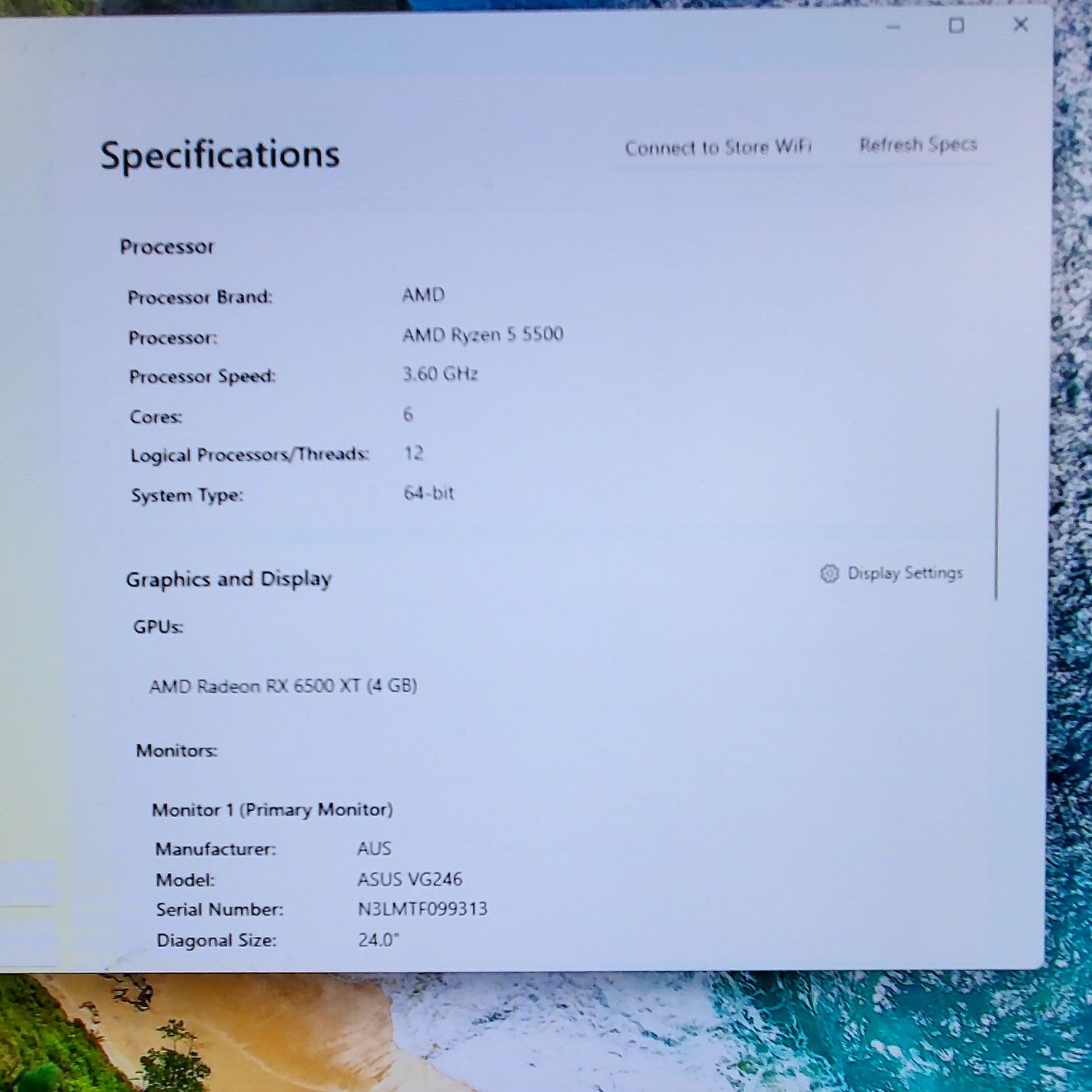
Task: Click the ASUS VG246 model value
Action: pyautogui.click(x=410, y=879)
